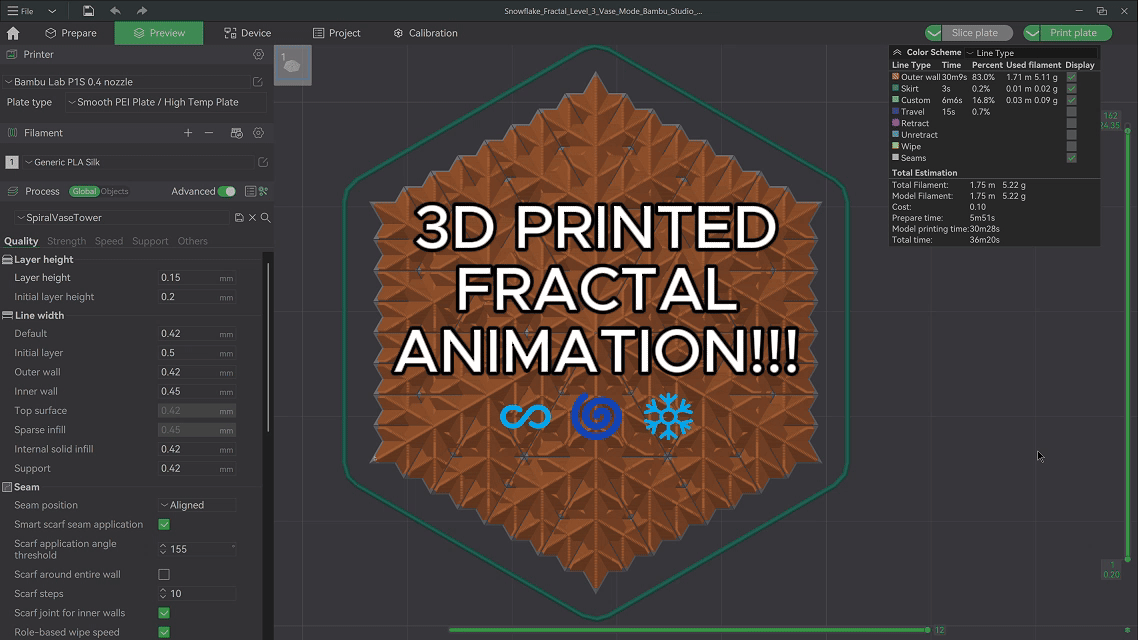This screenshot has height=640, width=1138.
Task: Add a filament with the plus icon
Action: (x=188, y=132)
